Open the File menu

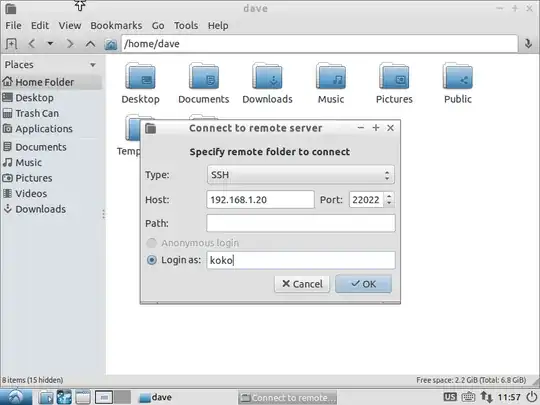pyautogui.click(x=13, y=25)
